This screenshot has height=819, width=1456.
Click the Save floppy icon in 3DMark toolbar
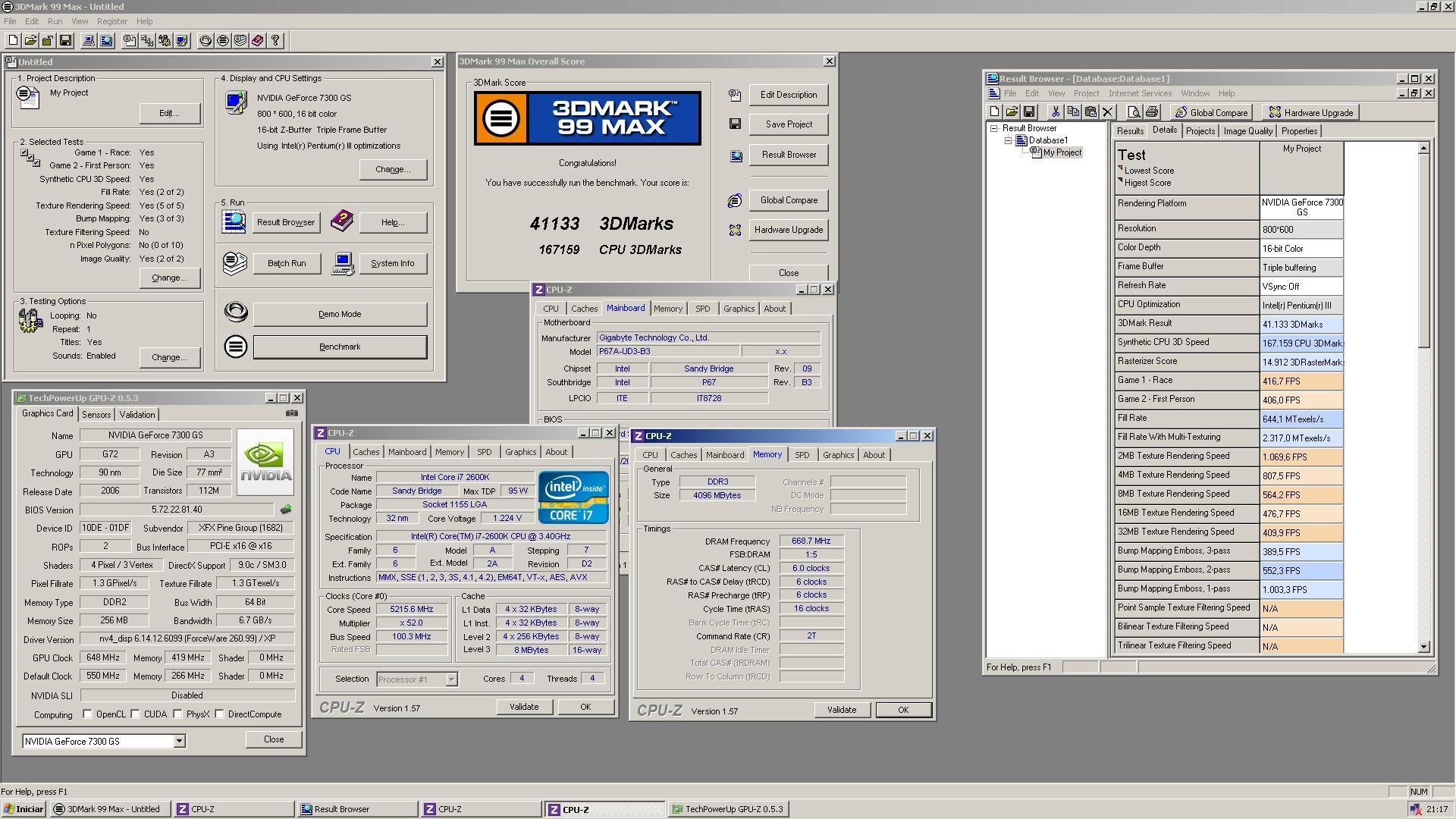(65, 40)
